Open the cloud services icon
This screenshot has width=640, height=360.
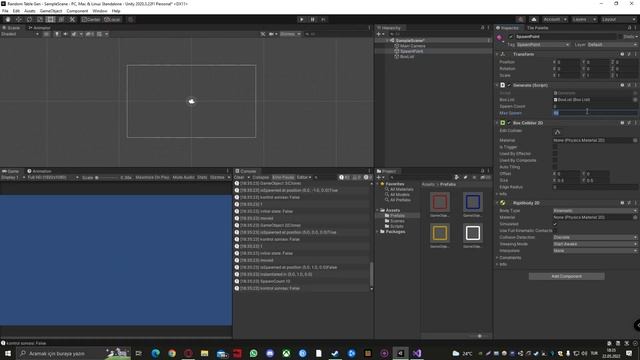(x=533, y=19)
